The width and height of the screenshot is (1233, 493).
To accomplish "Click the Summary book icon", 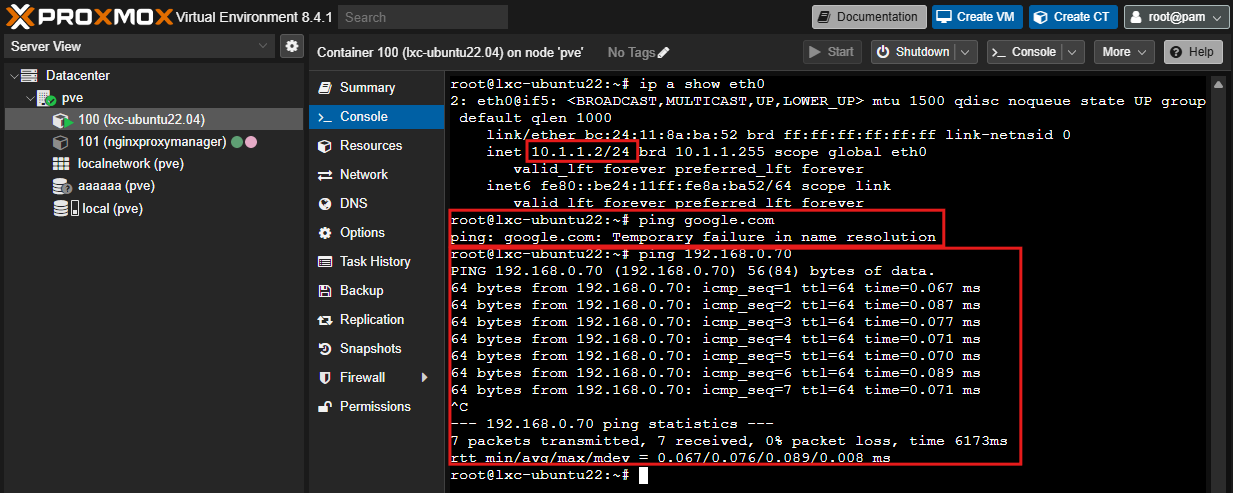I will tap(324, 88).
